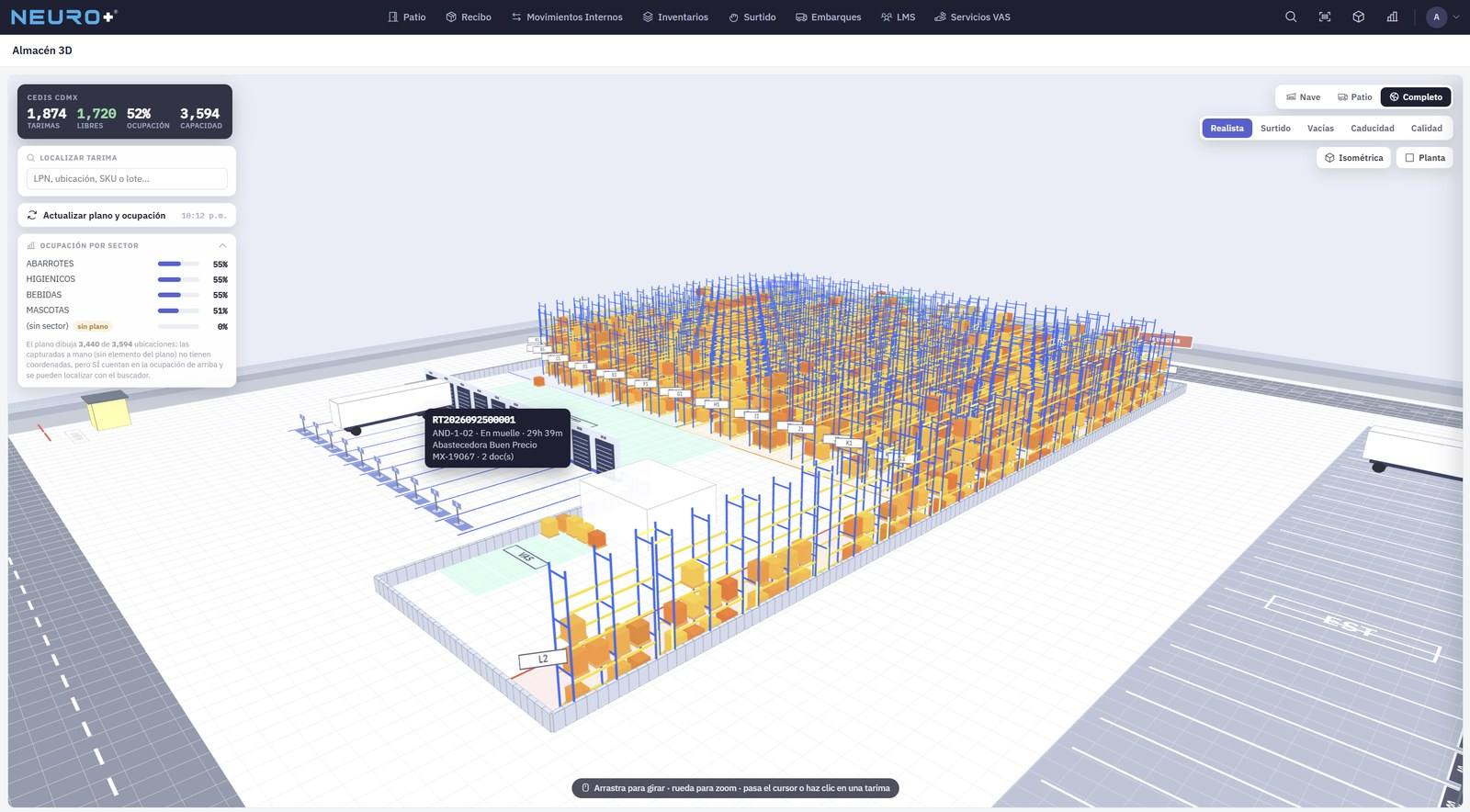Click the ABARROTES occupancy bar
This screenshot has height=812, width=1470.
pyautogui.click(x=178, y=264)
